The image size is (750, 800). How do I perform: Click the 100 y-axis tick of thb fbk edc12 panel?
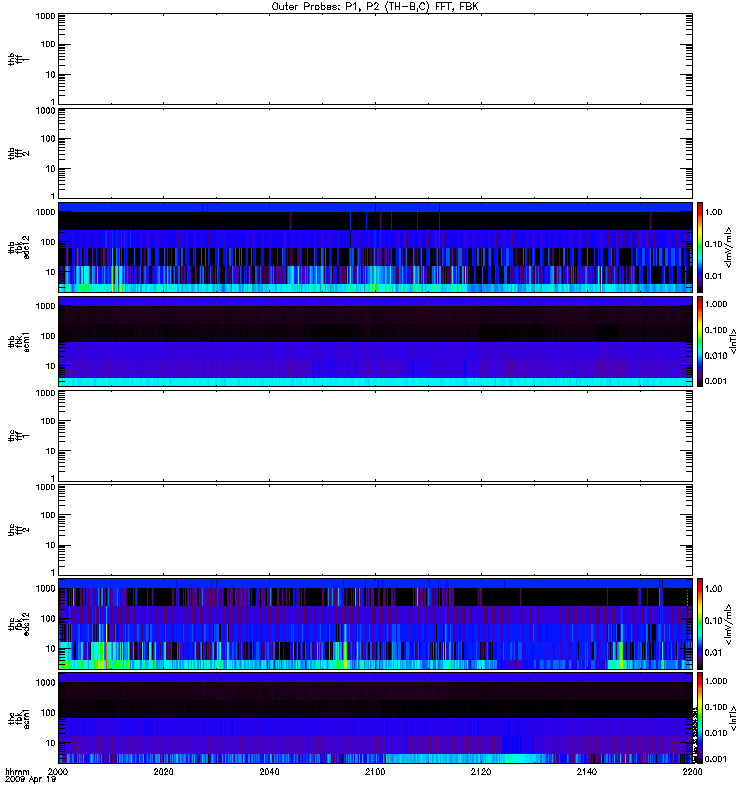pos(48,242)
